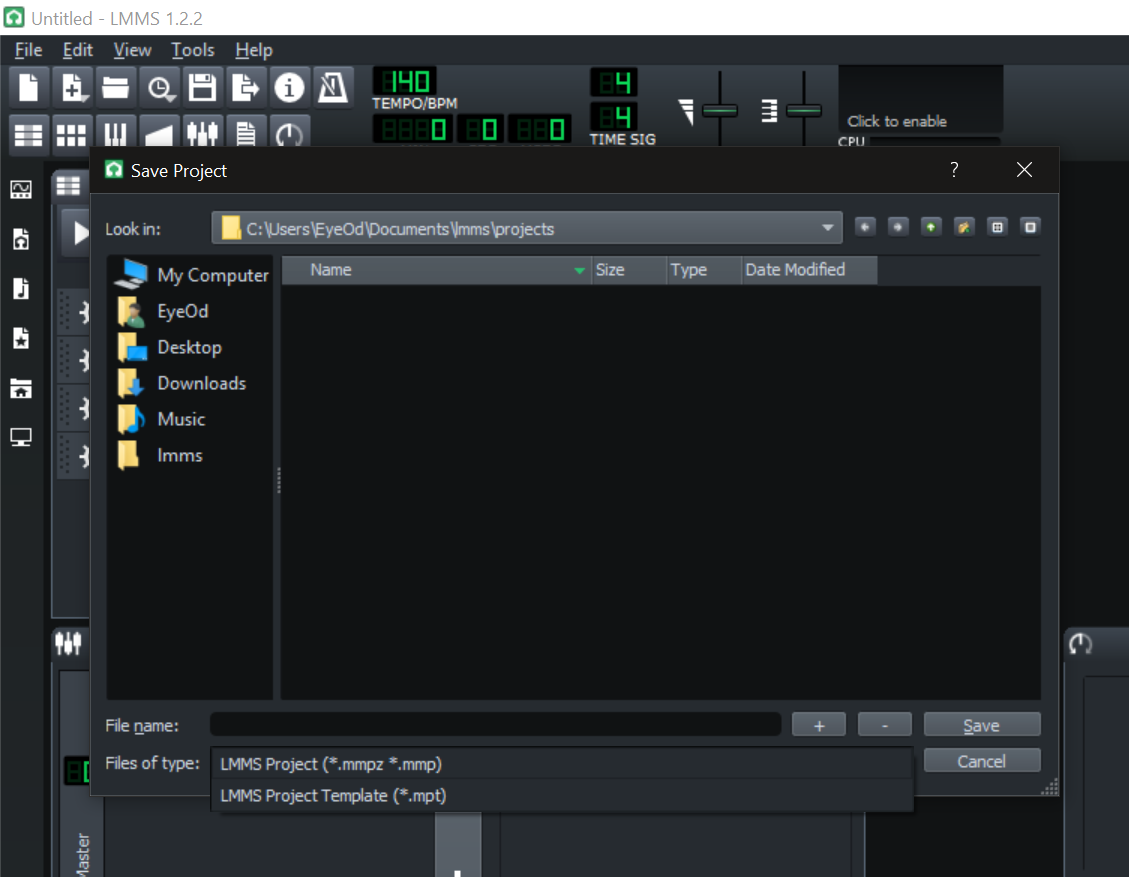Open the Tools menu
This screenshot has height=877, width=1129.
coord(193,50)
